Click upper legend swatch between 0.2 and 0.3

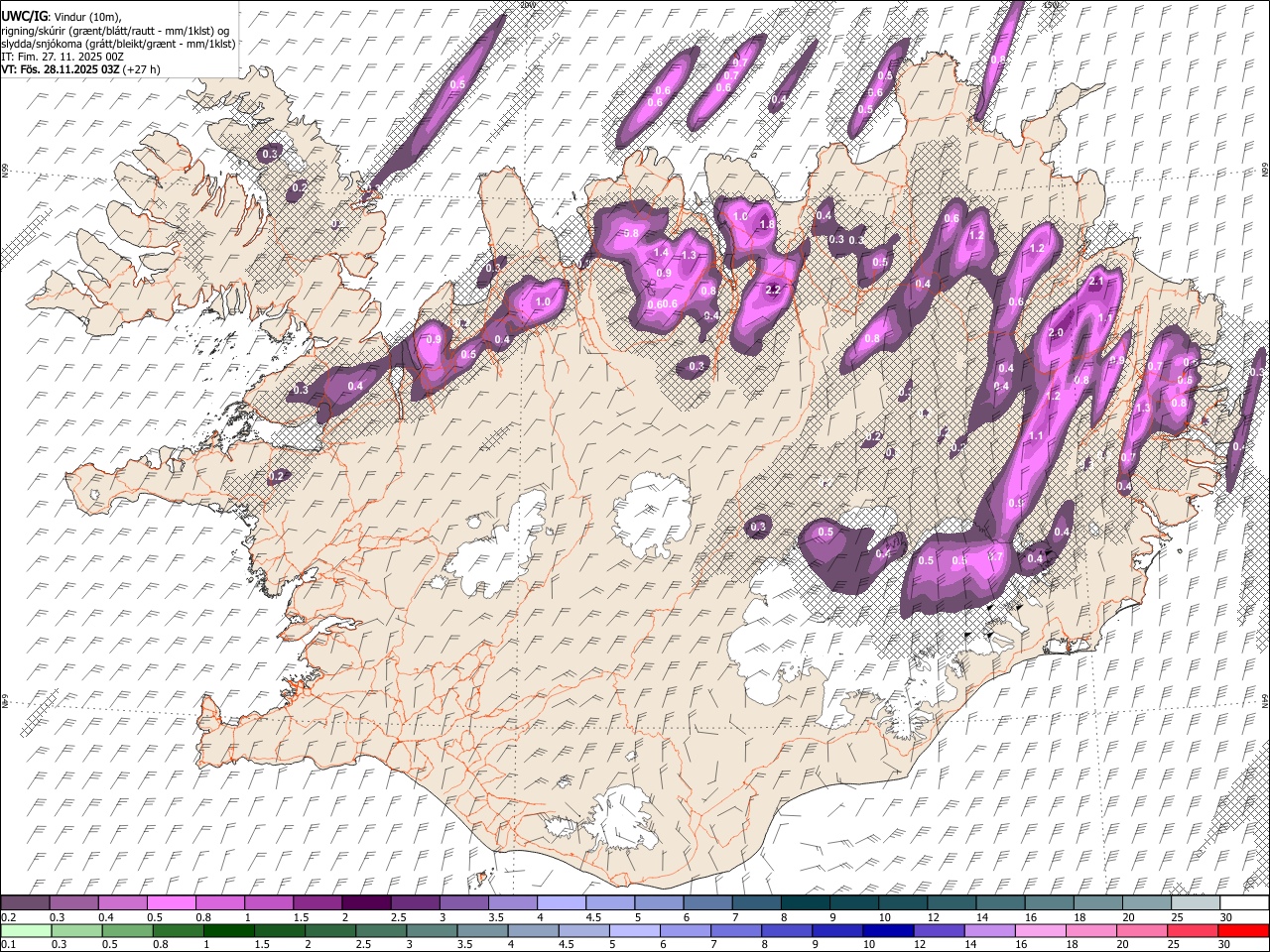(25, 902)
